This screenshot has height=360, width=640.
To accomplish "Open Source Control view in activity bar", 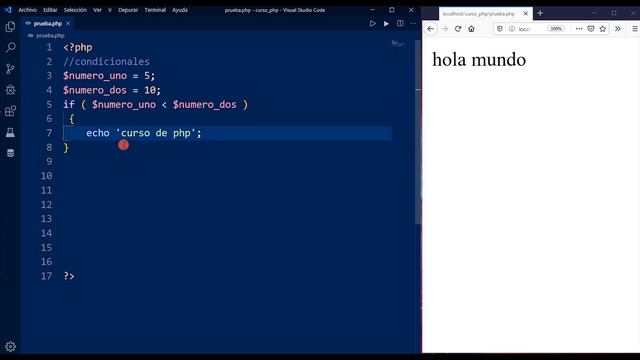I will 11,69.
